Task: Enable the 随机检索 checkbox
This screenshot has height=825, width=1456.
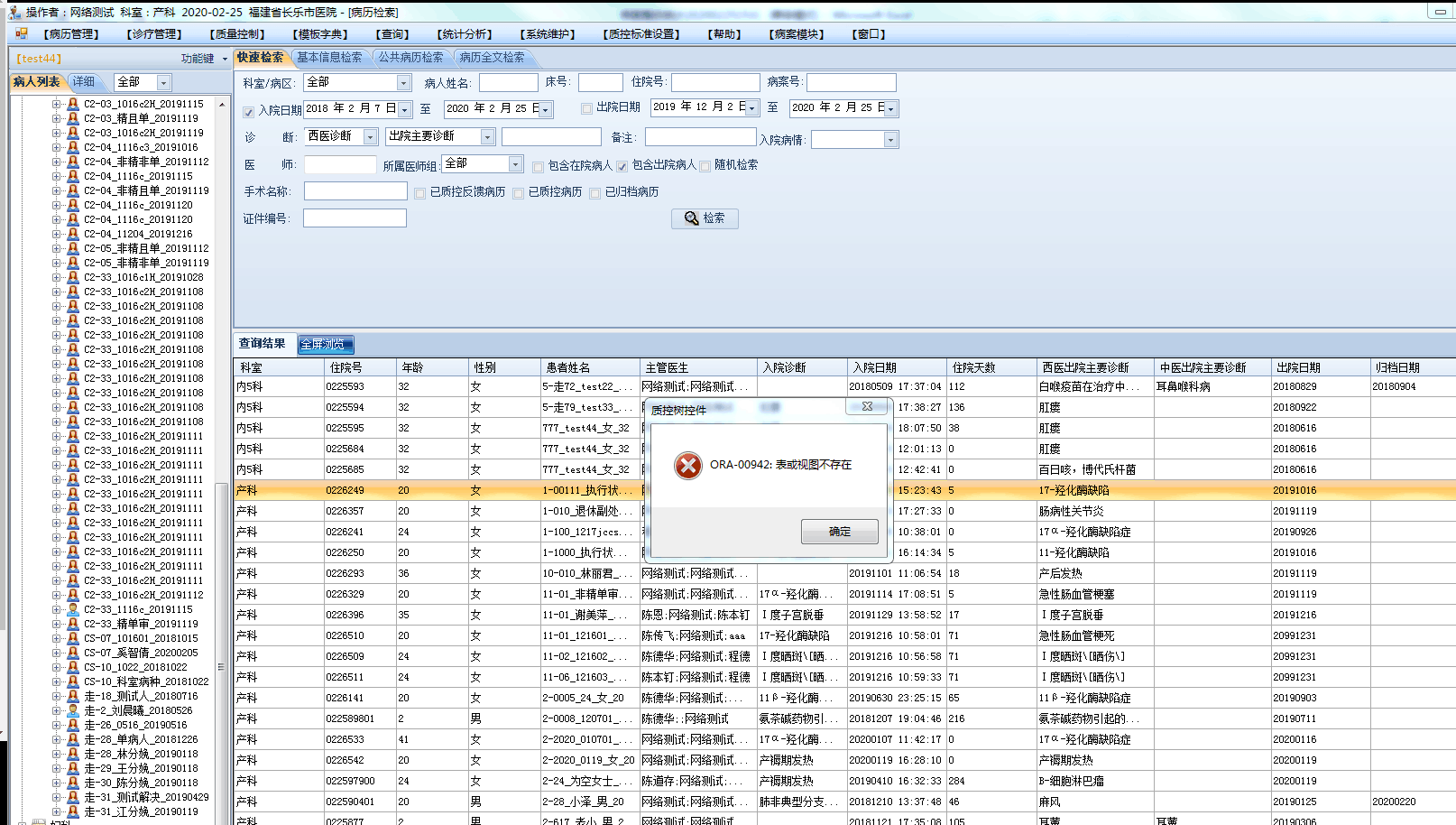Action: (705, 167)
